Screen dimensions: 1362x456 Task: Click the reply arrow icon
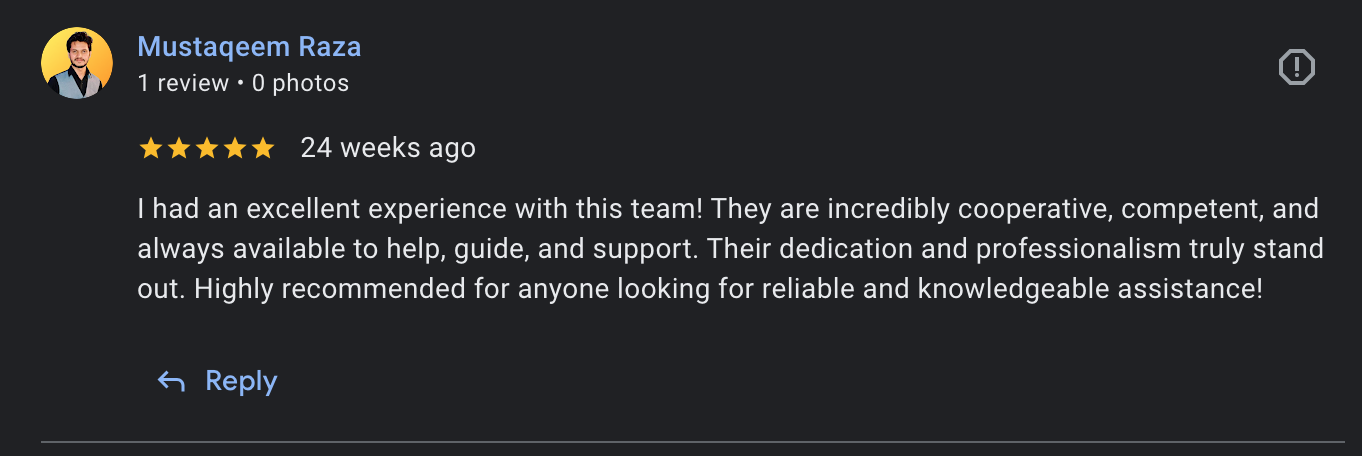pos(171,381)
